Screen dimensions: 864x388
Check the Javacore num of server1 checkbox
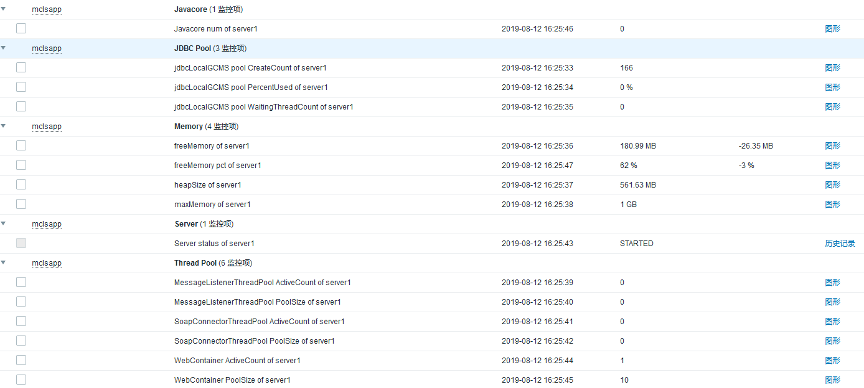click(21, 29)
